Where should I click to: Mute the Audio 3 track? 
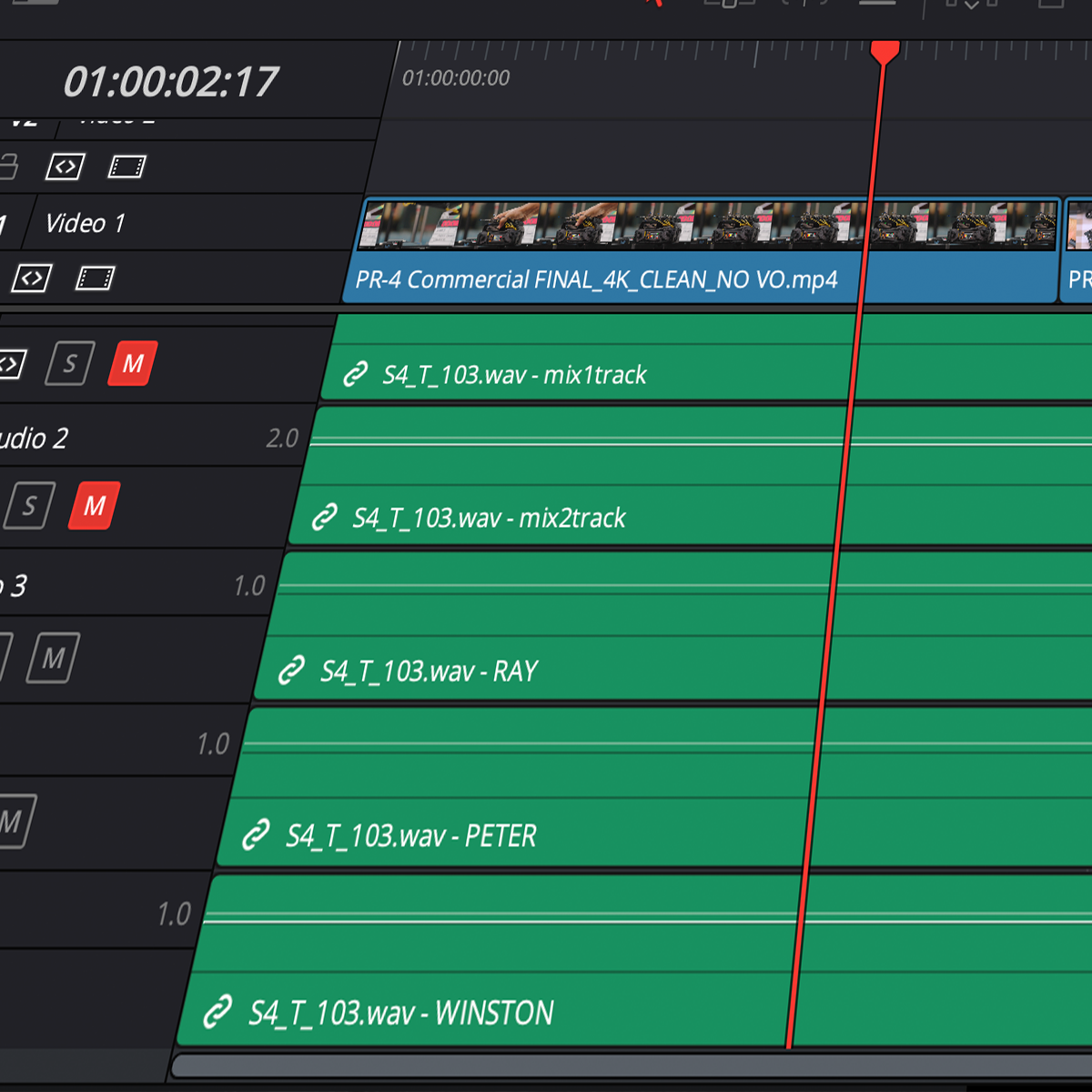pyautogui.click(x=53, y=658)
